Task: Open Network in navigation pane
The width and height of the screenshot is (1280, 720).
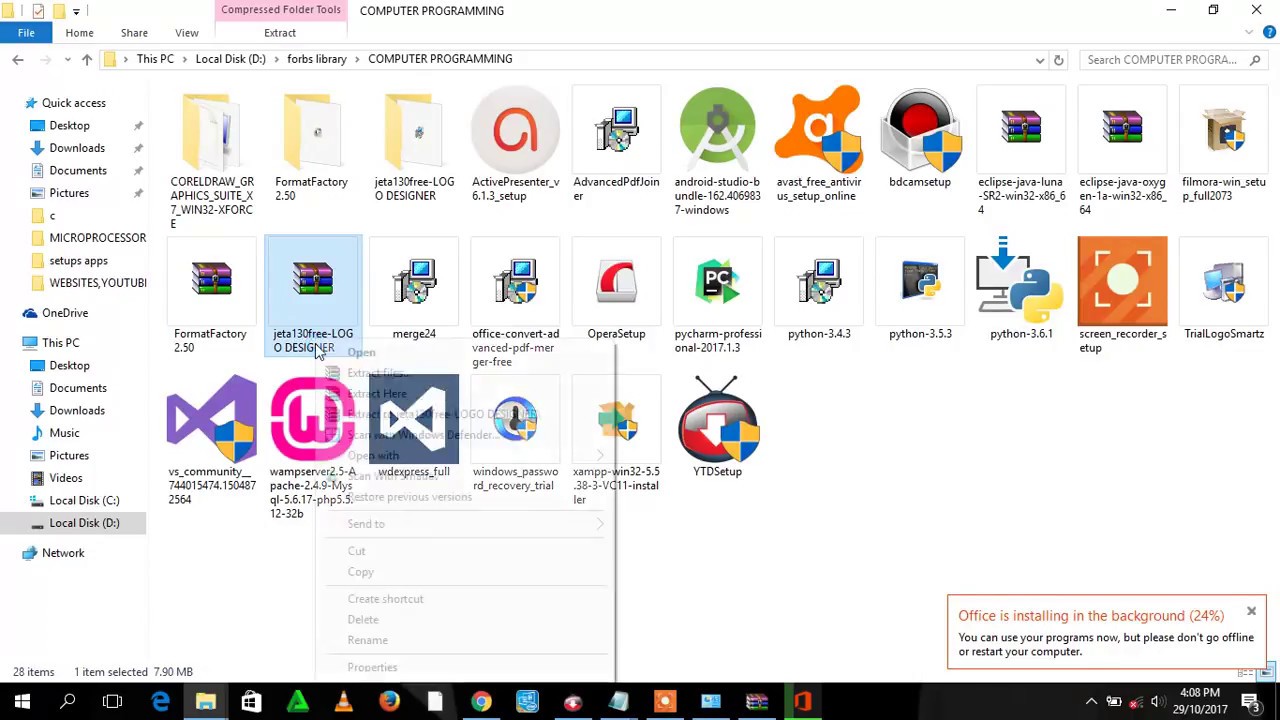Action: click(63, 553)
